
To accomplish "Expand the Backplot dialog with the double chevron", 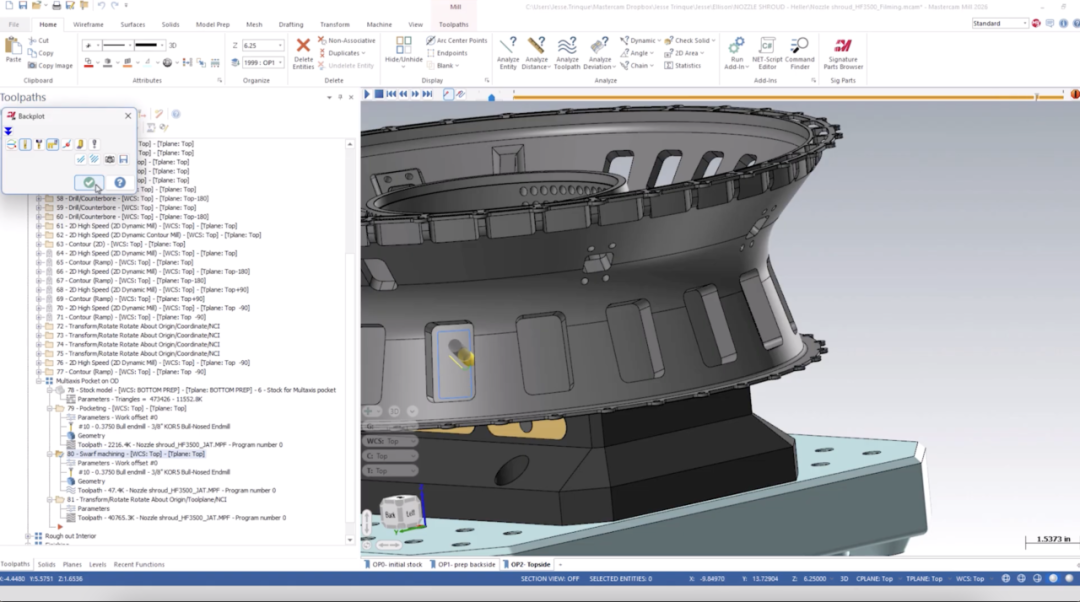I will [8, 131].
